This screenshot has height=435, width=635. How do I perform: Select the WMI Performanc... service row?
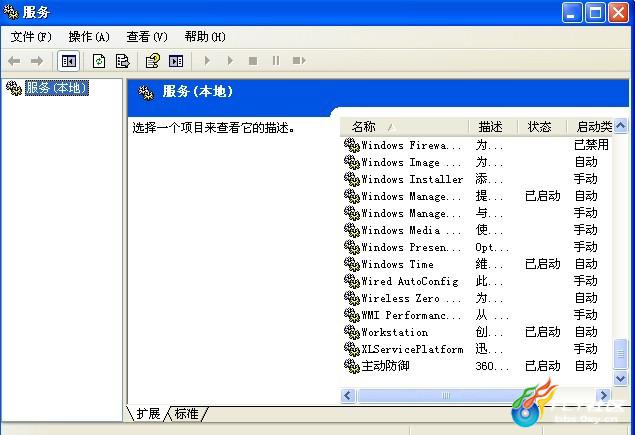[x=477, y=315]
